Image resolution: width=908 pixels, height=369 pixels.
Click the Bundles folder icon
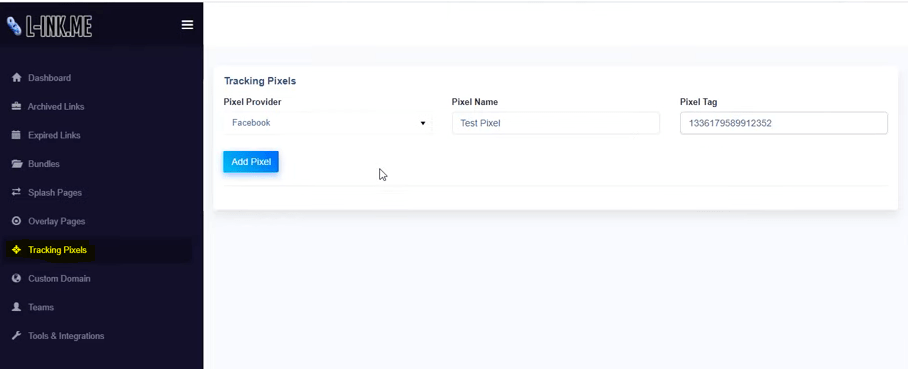(x=16, y=164)
